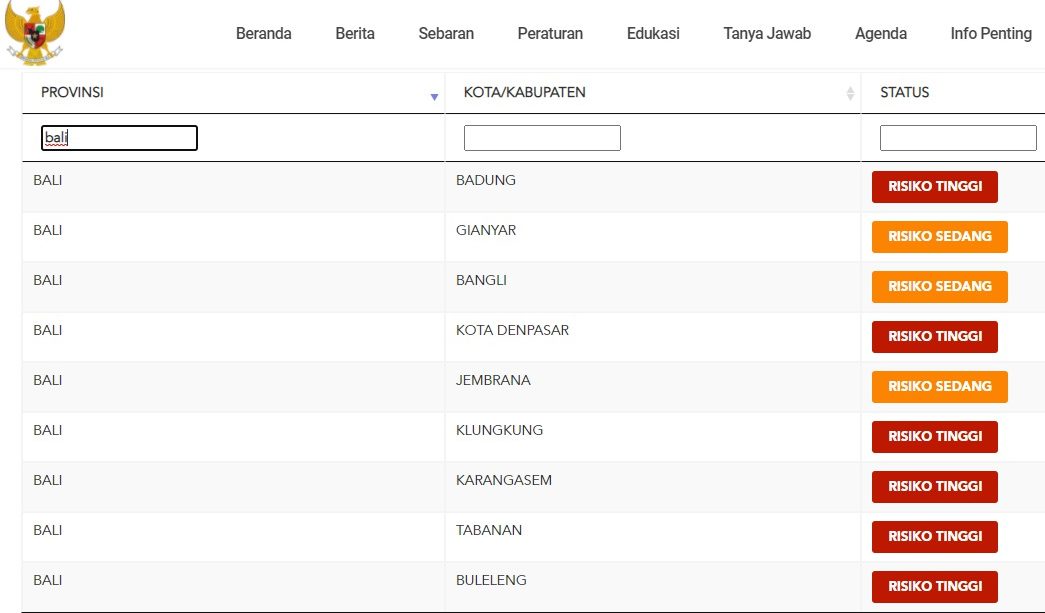Click the Status filter input box

coord(958,138)
